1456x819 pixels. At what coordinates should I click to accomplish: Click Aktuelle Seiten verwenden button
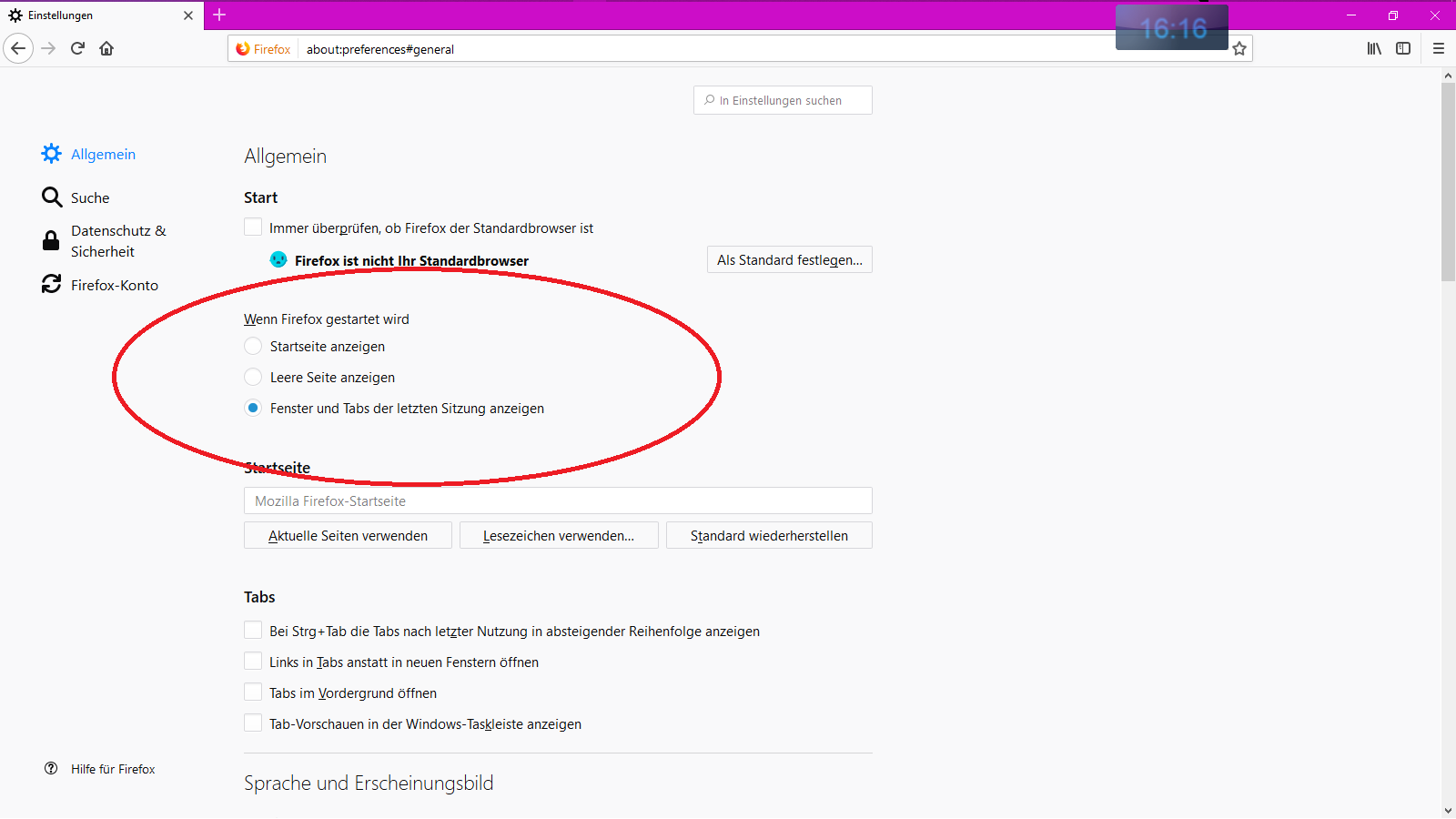pos(348,536)
